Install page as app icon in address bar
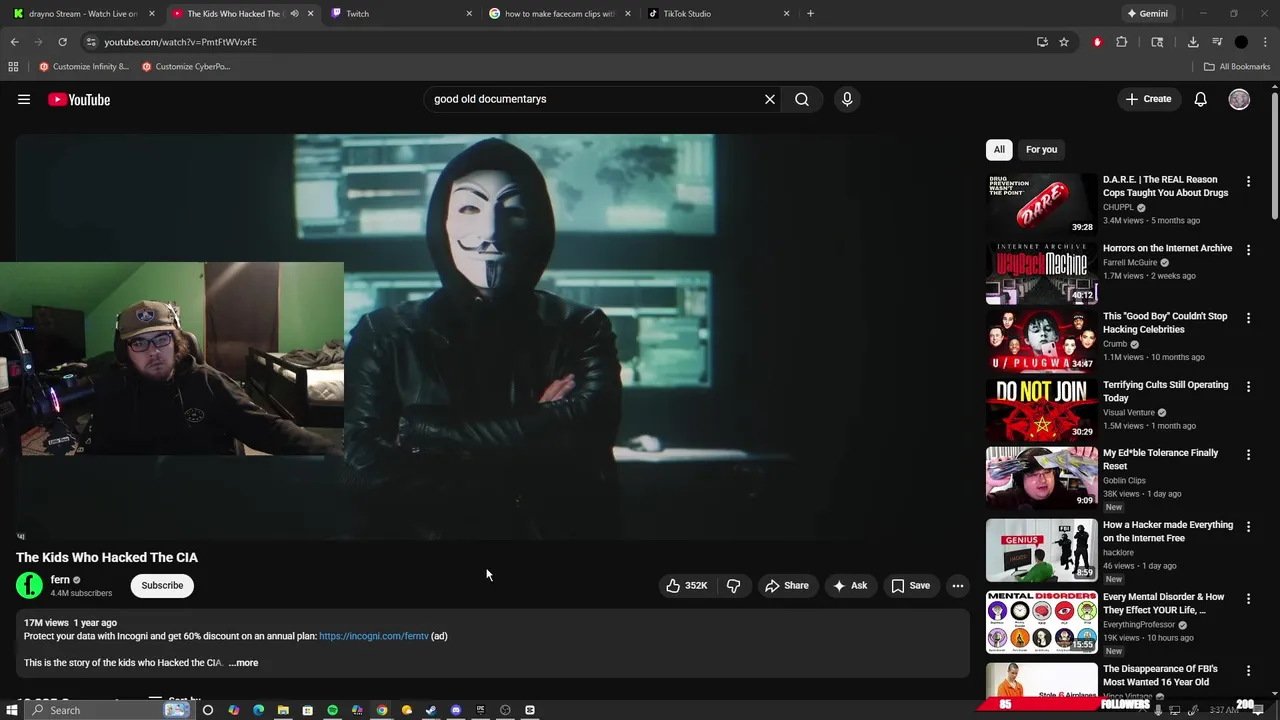 (1042, 42)
